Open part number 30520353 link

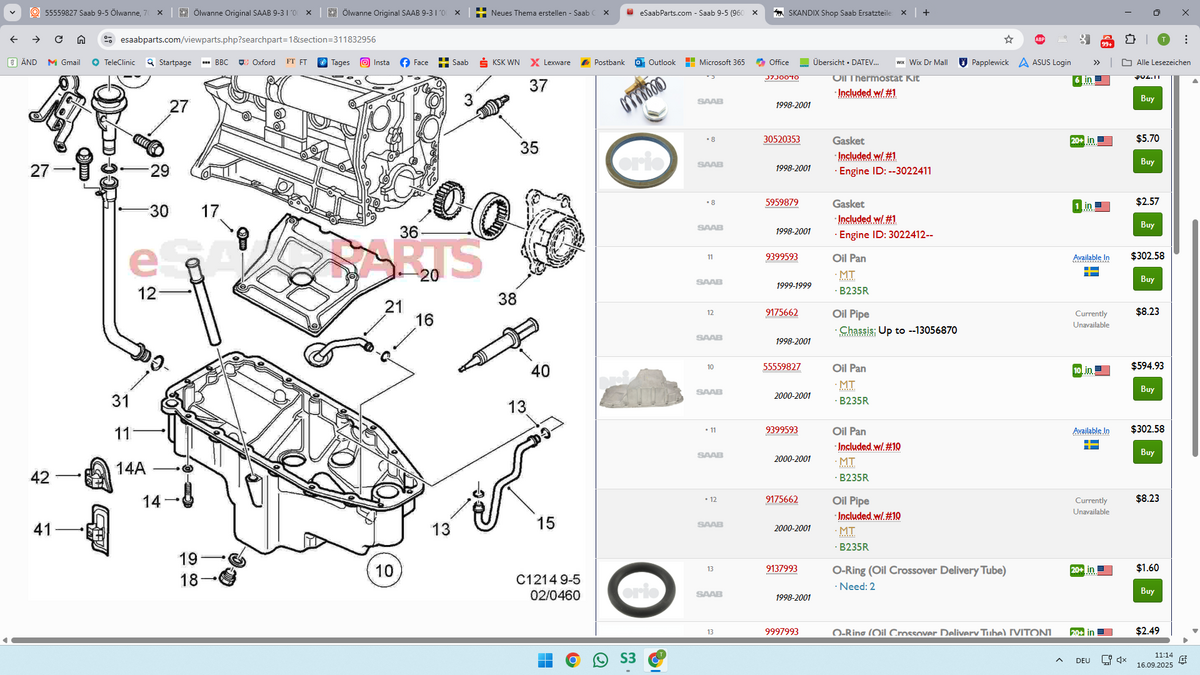click(x=781, y=139)
